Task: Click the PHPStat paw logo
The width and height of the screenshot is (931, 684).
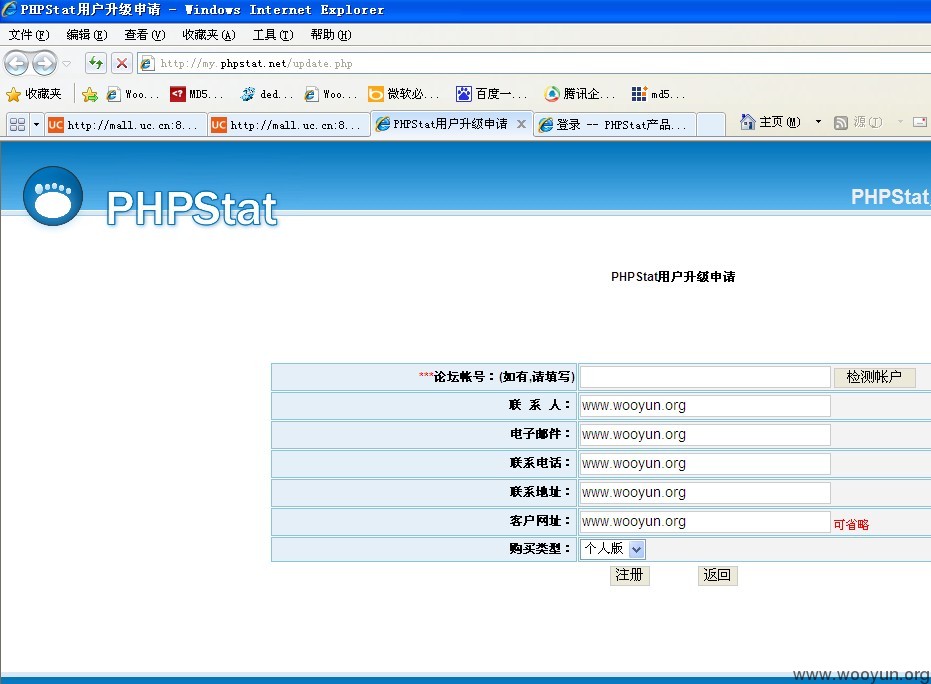Action: pyautogui.click(x=53, y=197)
